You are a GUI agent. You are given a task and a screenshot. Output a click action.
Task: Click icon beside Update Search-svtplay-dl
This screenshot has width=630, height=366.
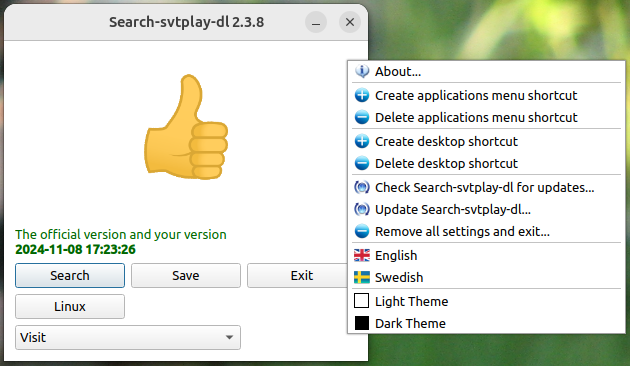click(362, 209)
